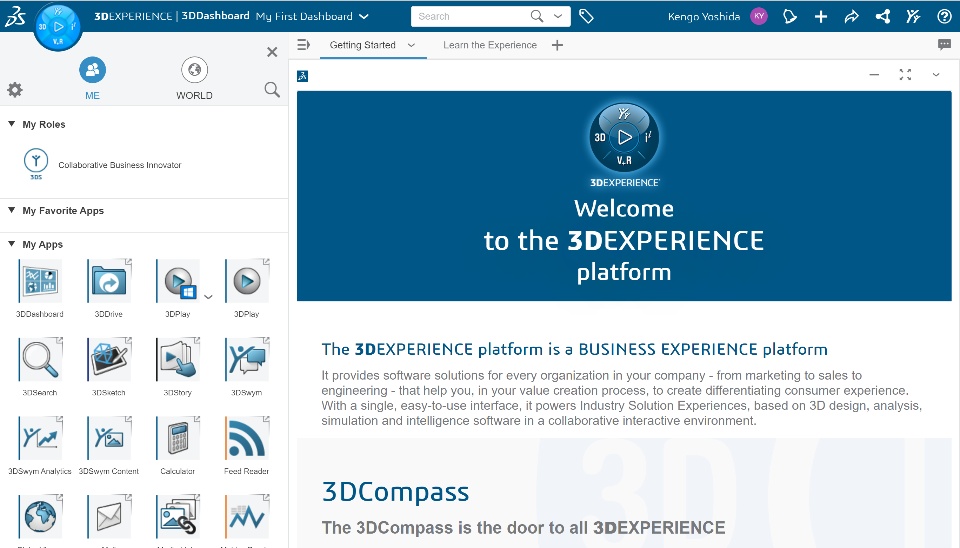960x548 pixels.
Task: Click the 3DS logo in the top bar
Action: [15, 16]
